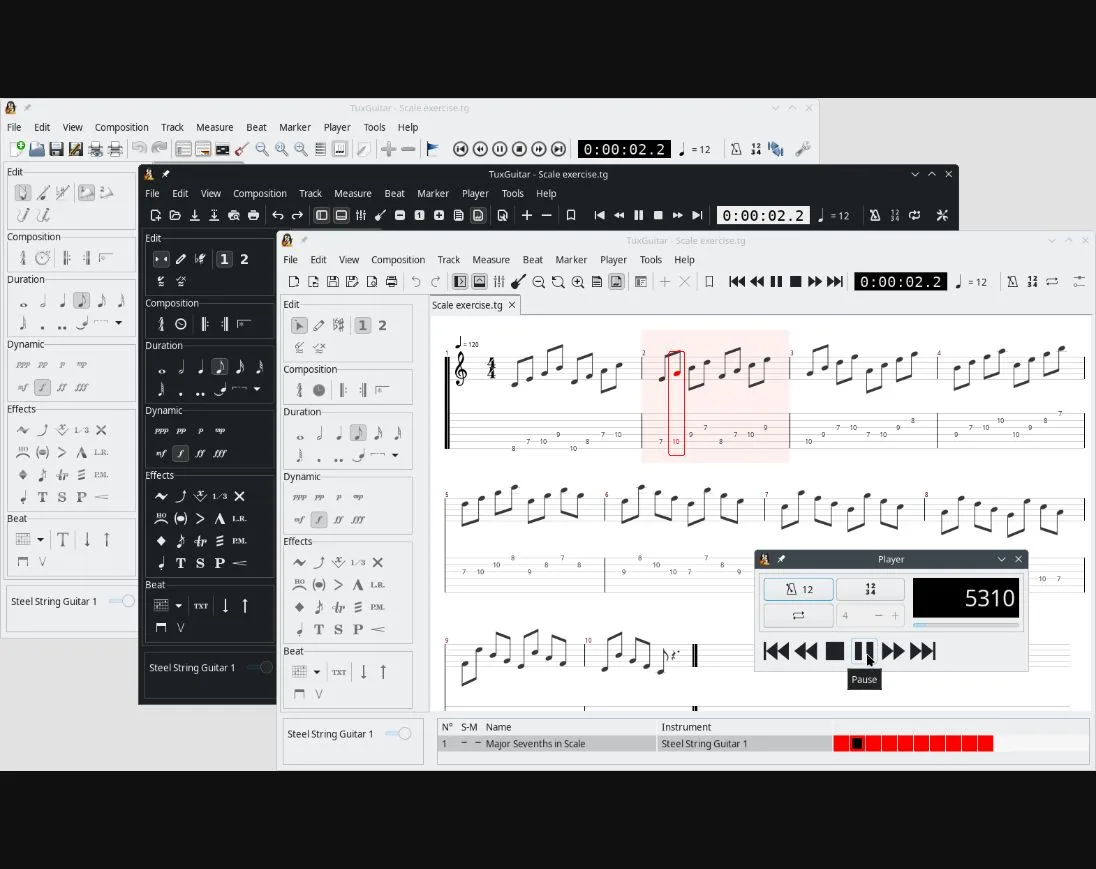Open the Beat menu in the front window

click(x=533, y=259)
